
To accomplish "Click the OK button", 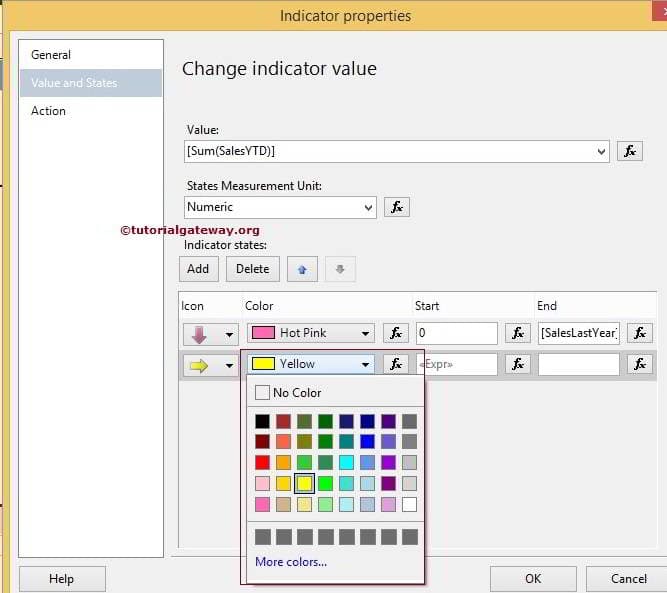I will (x=533, y=579).
